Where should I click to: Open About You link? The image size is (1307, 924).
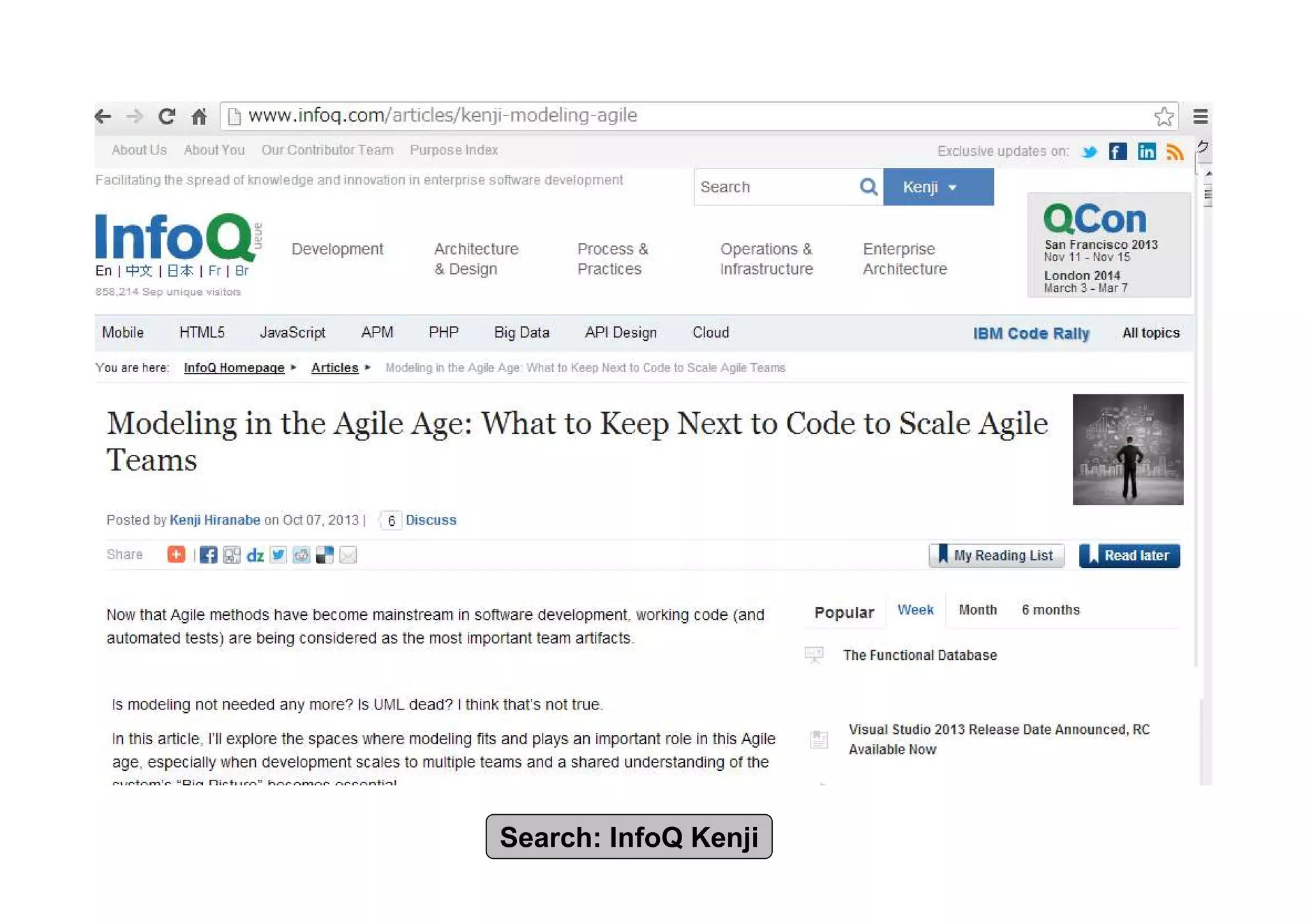point(214,150)
